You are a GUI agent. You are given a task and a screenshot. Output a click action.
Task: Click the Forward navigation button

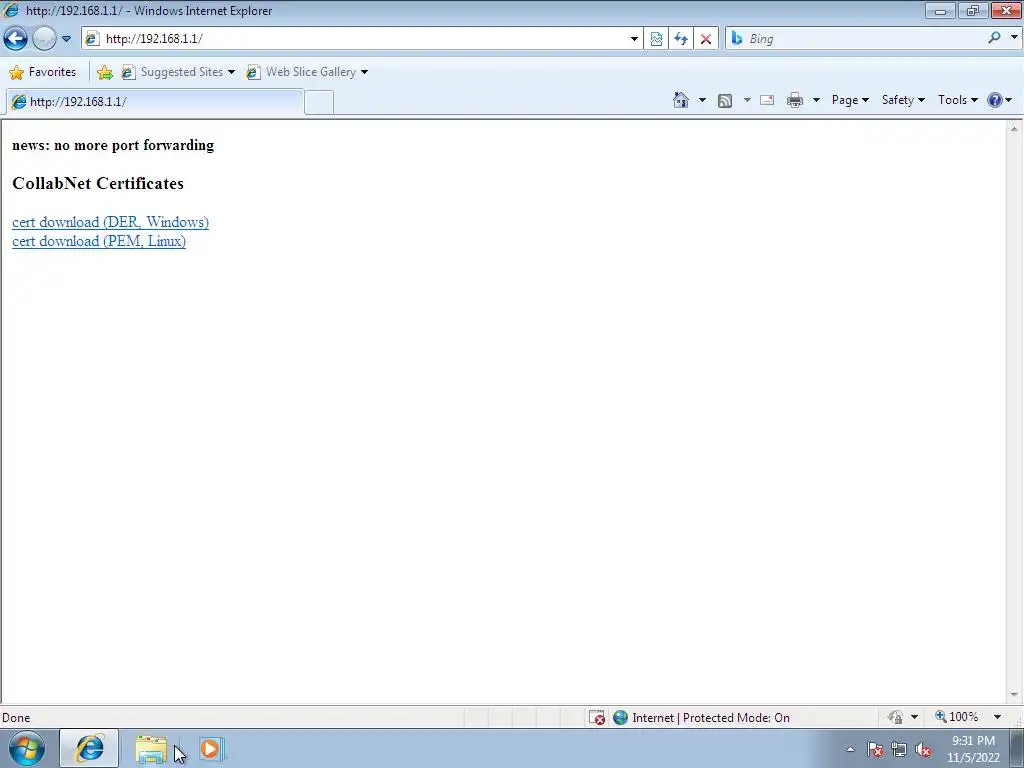[44, 39]
